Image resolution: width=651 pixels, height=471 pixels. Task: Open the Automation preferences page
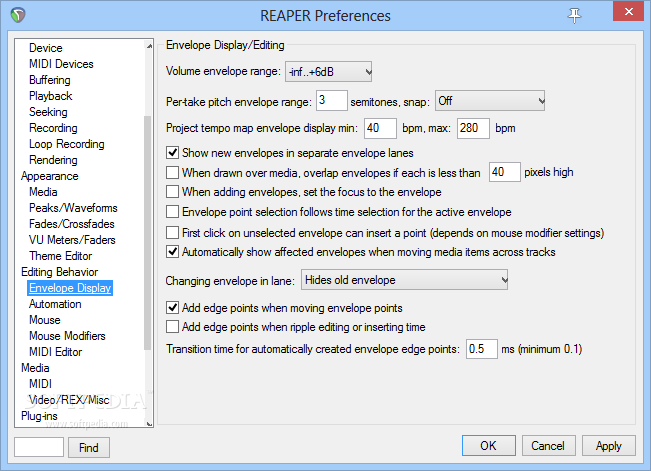coord(55,304)
